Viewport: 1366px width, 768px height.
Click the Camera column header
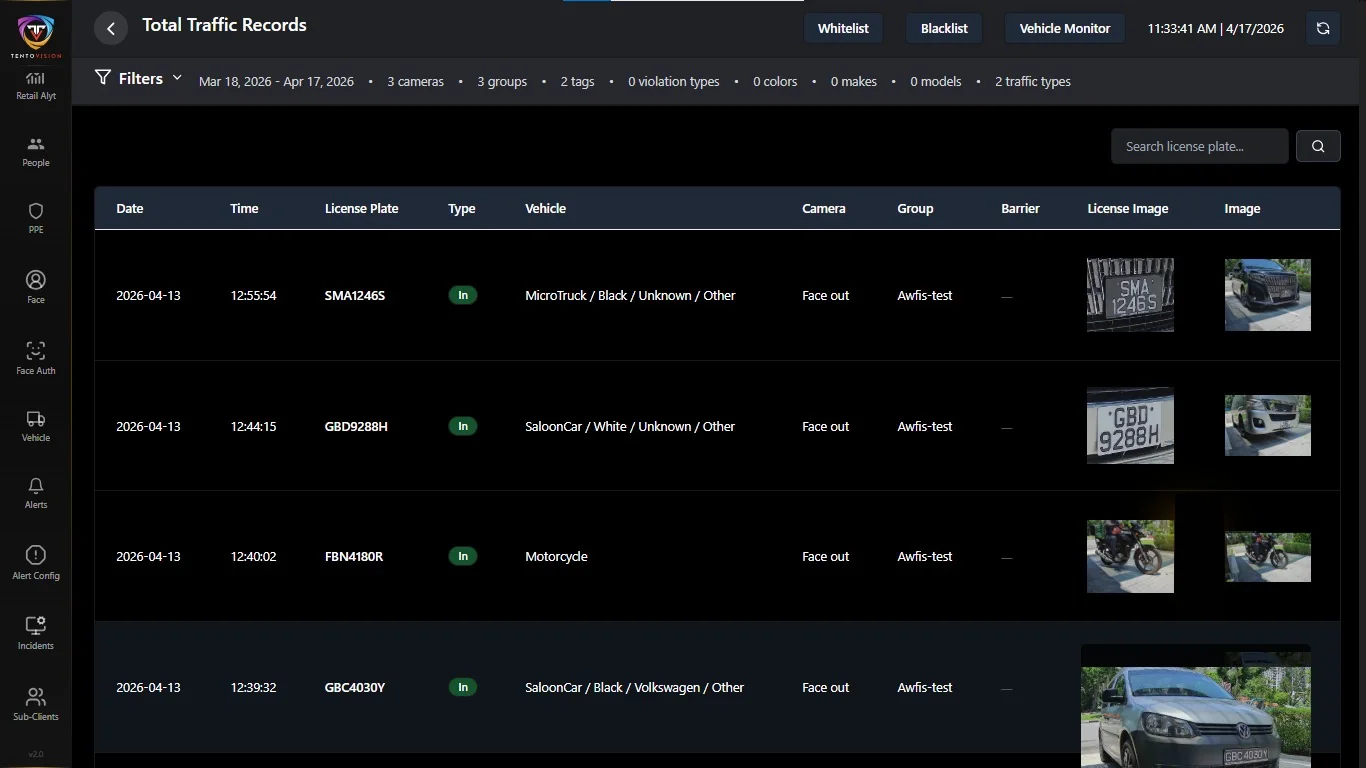(x=824, y=209)
